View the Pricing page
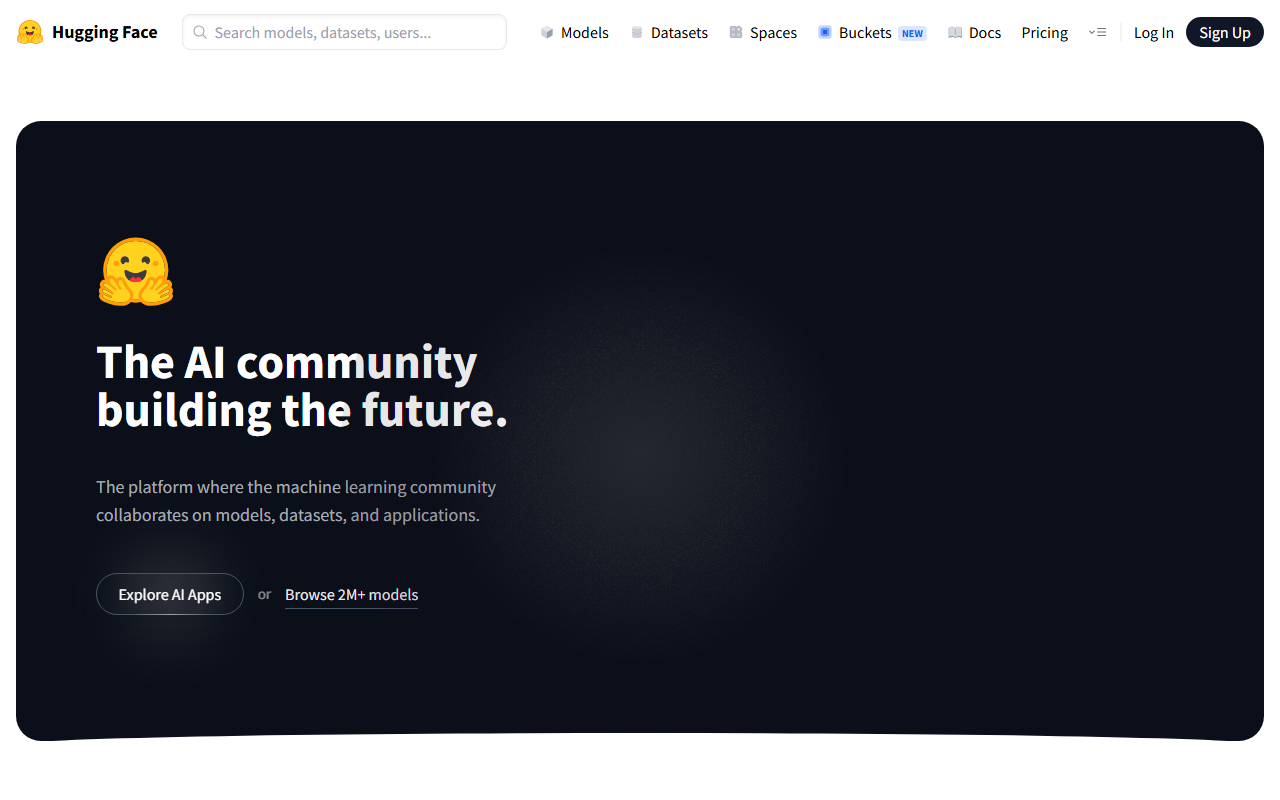This screenshot has width=1280, height=800. click(1045, 32)
